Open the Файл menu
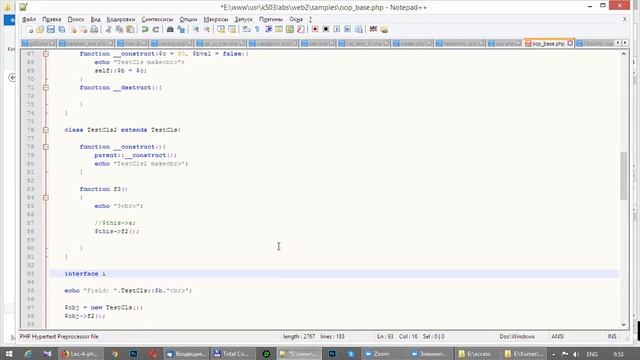Image resolution: width=640 pixels, height=360 pixels. [x=29, y=19]
